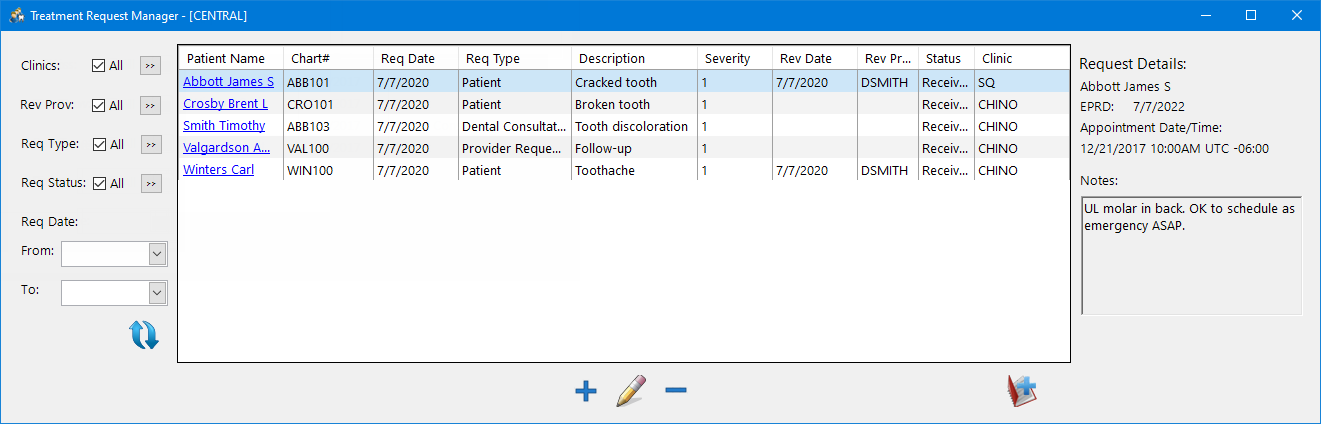Toggle the Req Type All checkbox

click(98, 144)
